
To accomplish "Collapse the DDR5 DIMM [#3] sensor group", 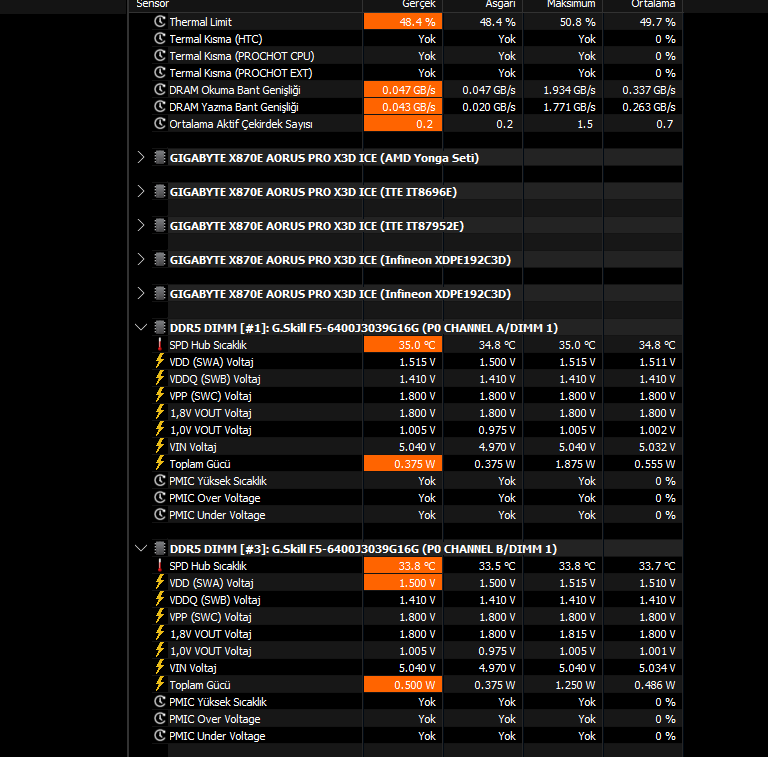I will [x=141, y=548].
